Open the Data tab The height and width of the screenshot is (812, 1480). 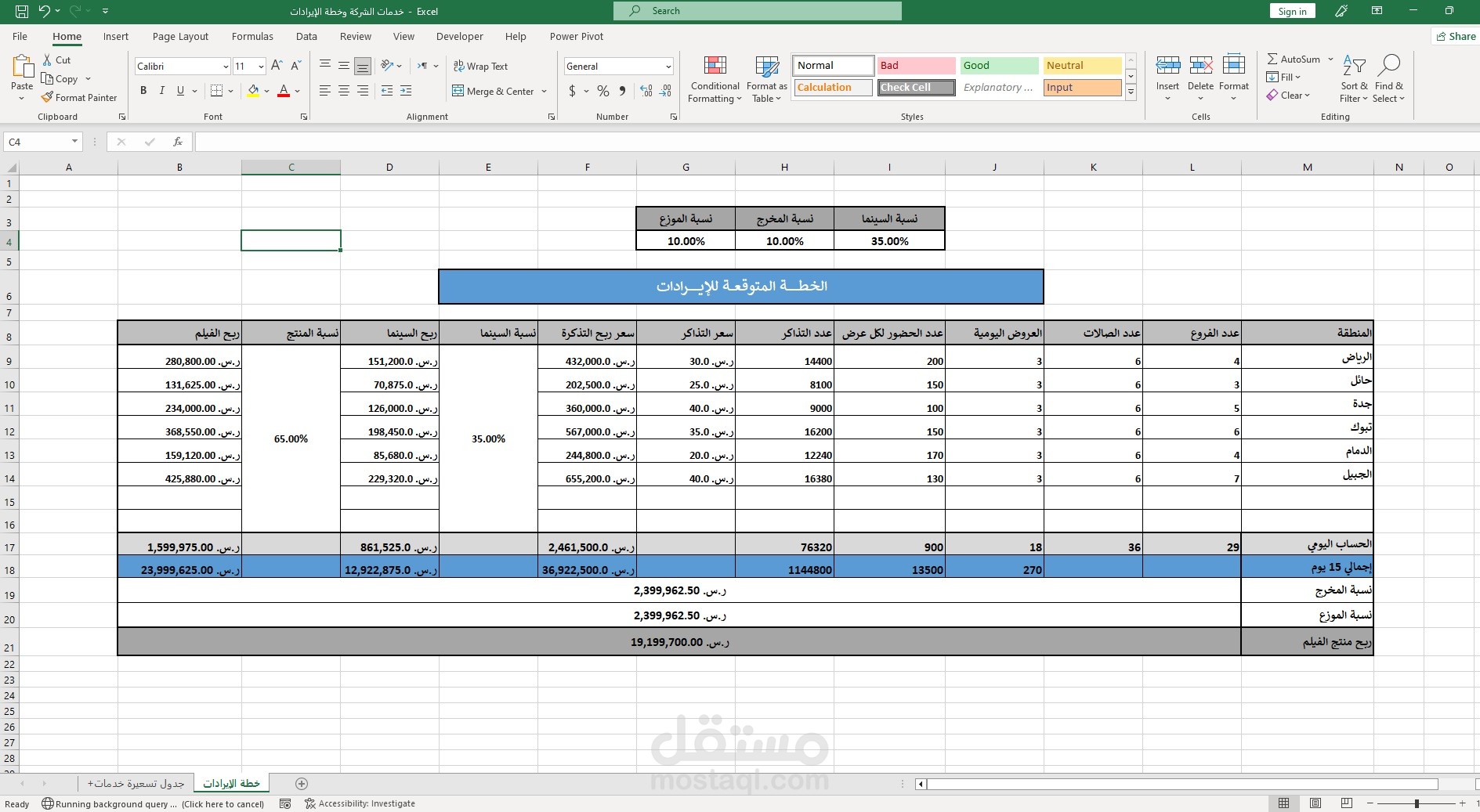[306, 36]
